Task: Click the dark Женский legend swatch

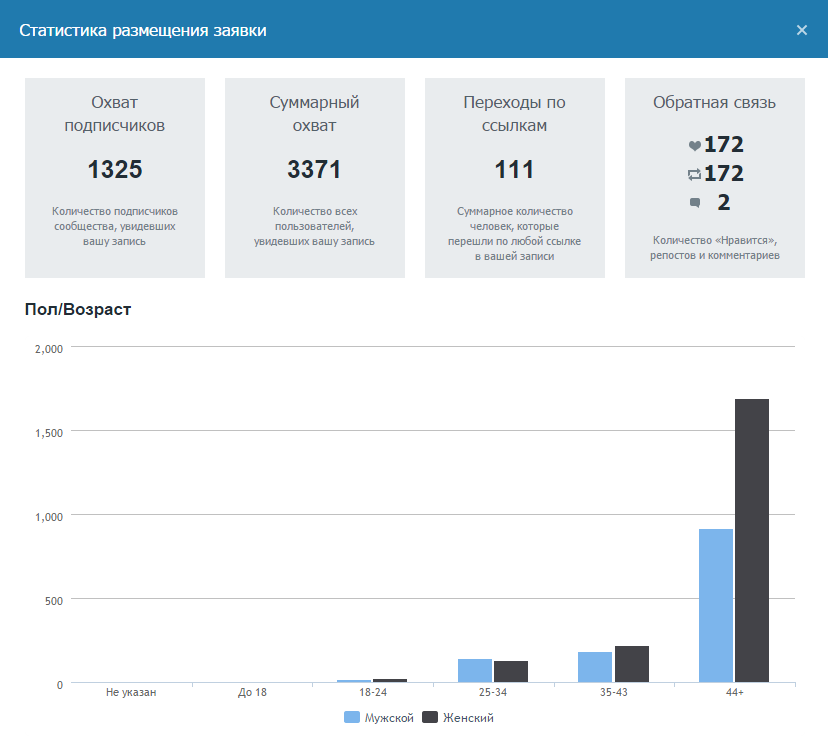Action: pyautogui.click(x=431, y=718)
